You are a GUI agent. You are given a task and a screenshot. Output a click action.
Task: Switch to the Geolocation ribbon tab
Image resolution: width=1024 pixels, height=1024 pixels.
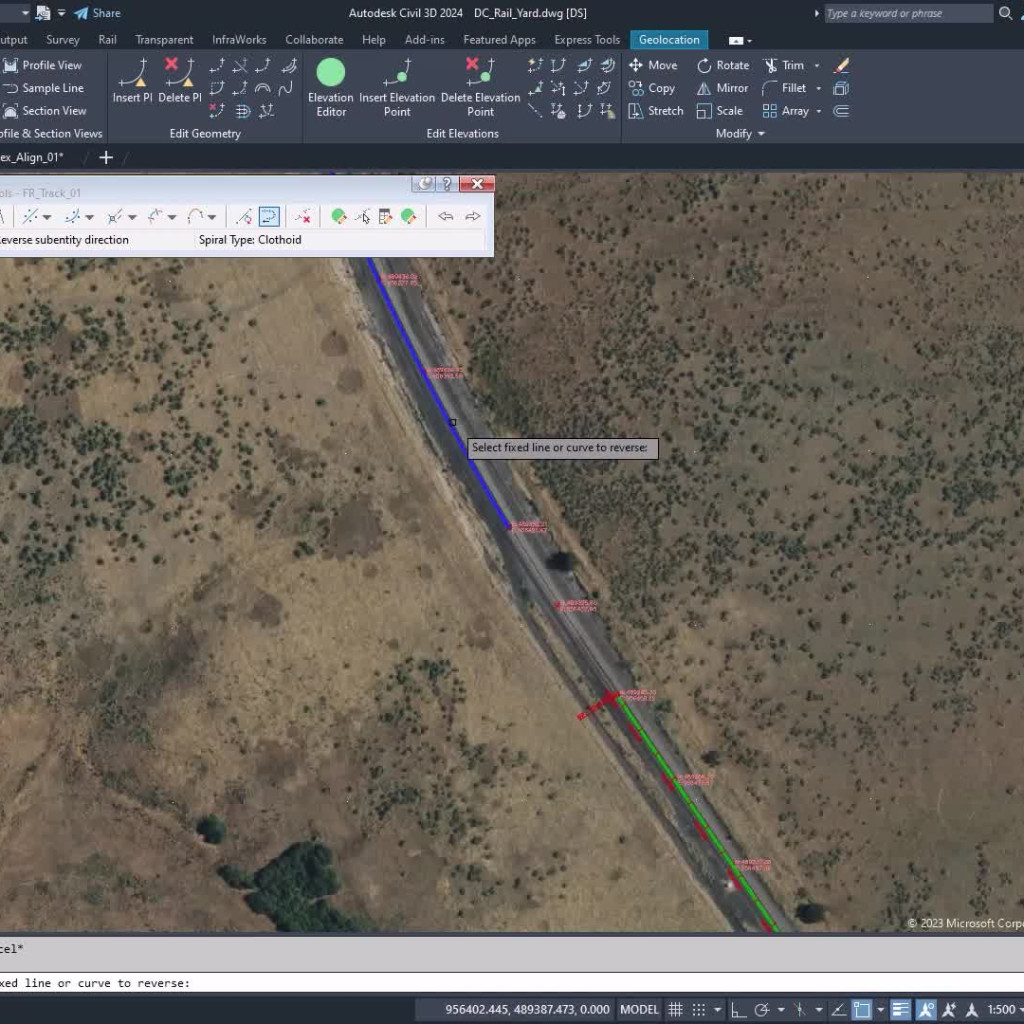tap(668, 40)
